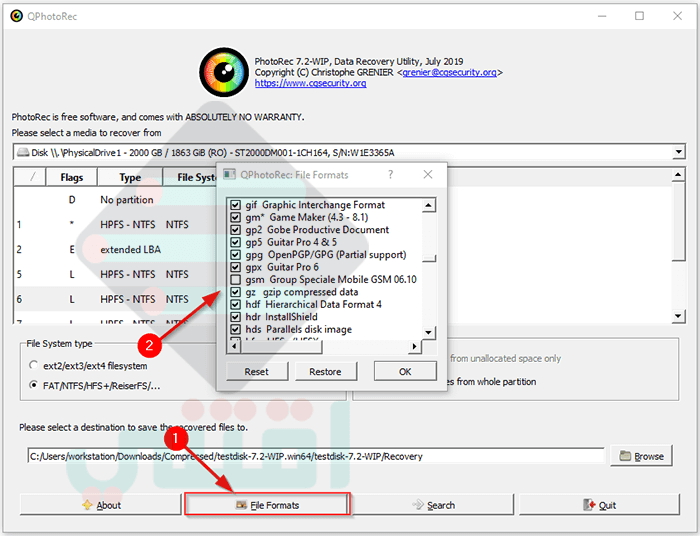This screenshot has height=536, width=700.
Task: Click partition table scroll down arrow
Action: 678,316
